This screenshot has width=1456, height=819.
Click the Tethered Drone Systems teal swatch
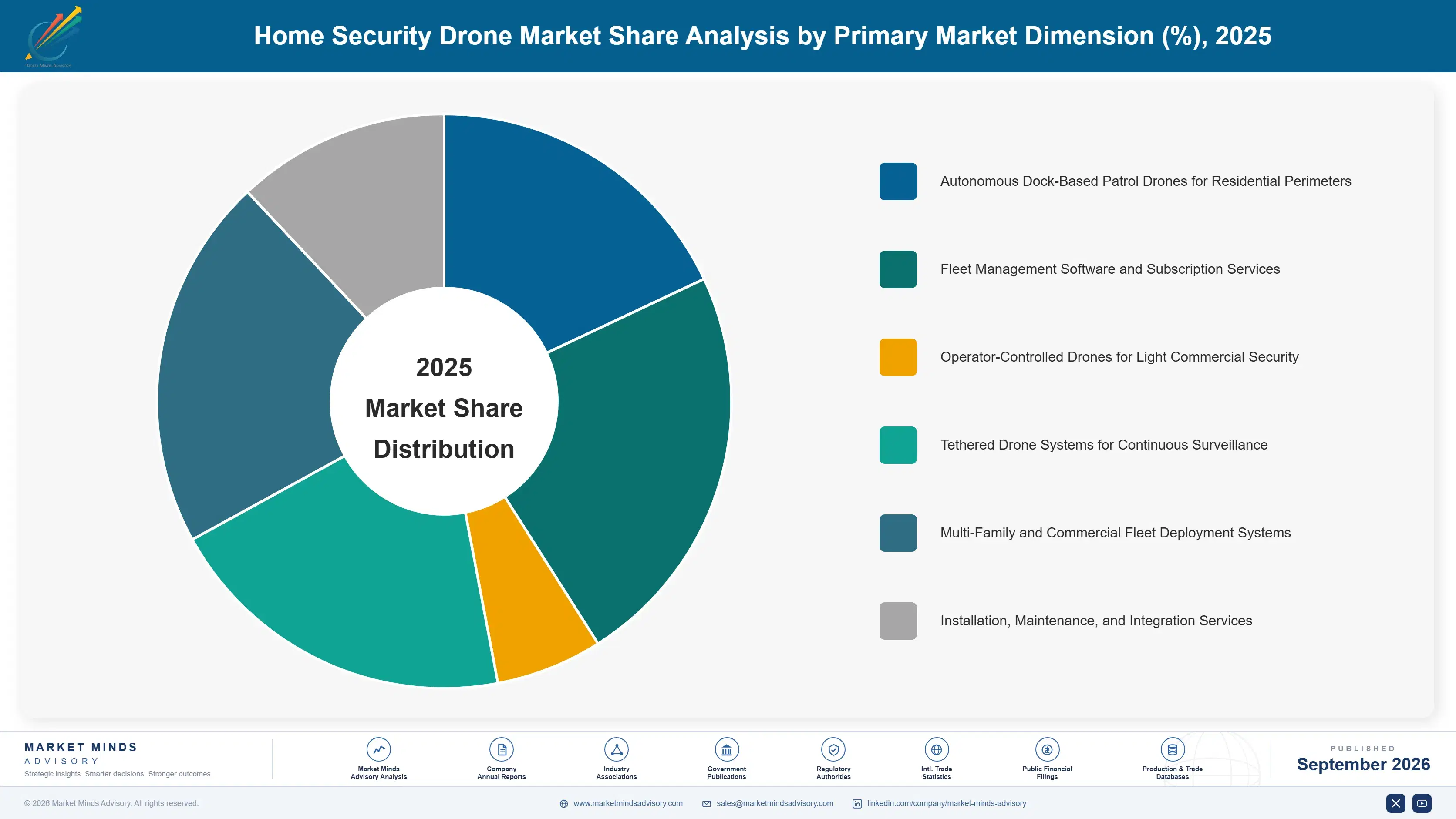[897, 445]
